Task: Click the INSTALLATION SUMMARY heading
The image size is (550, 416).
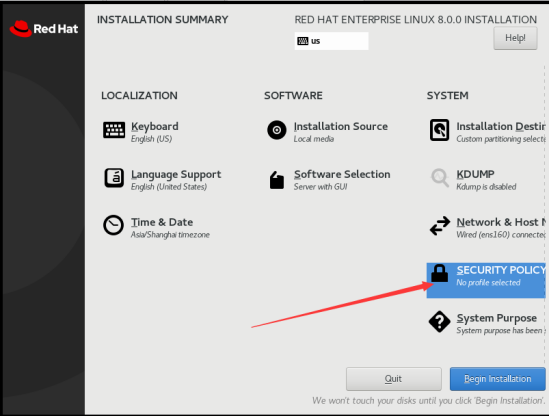Action: [x=162, y=20]
